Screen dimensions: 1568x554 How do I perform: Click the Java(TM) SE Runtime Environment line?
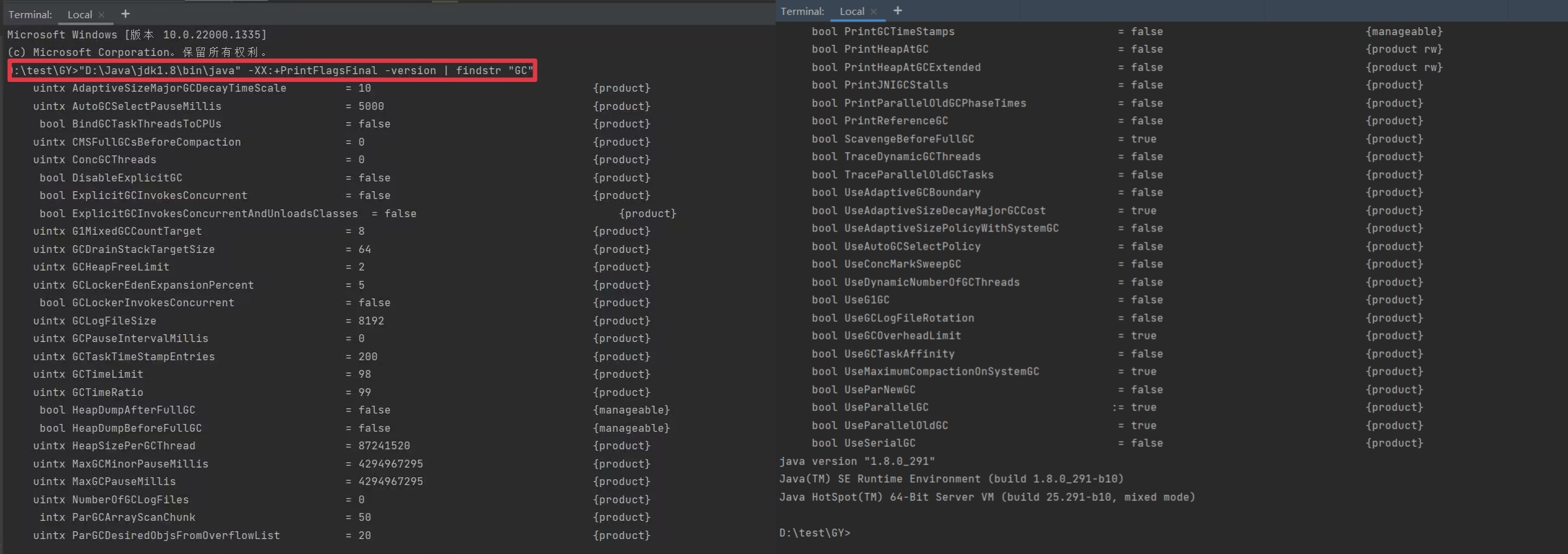[951, 478]
